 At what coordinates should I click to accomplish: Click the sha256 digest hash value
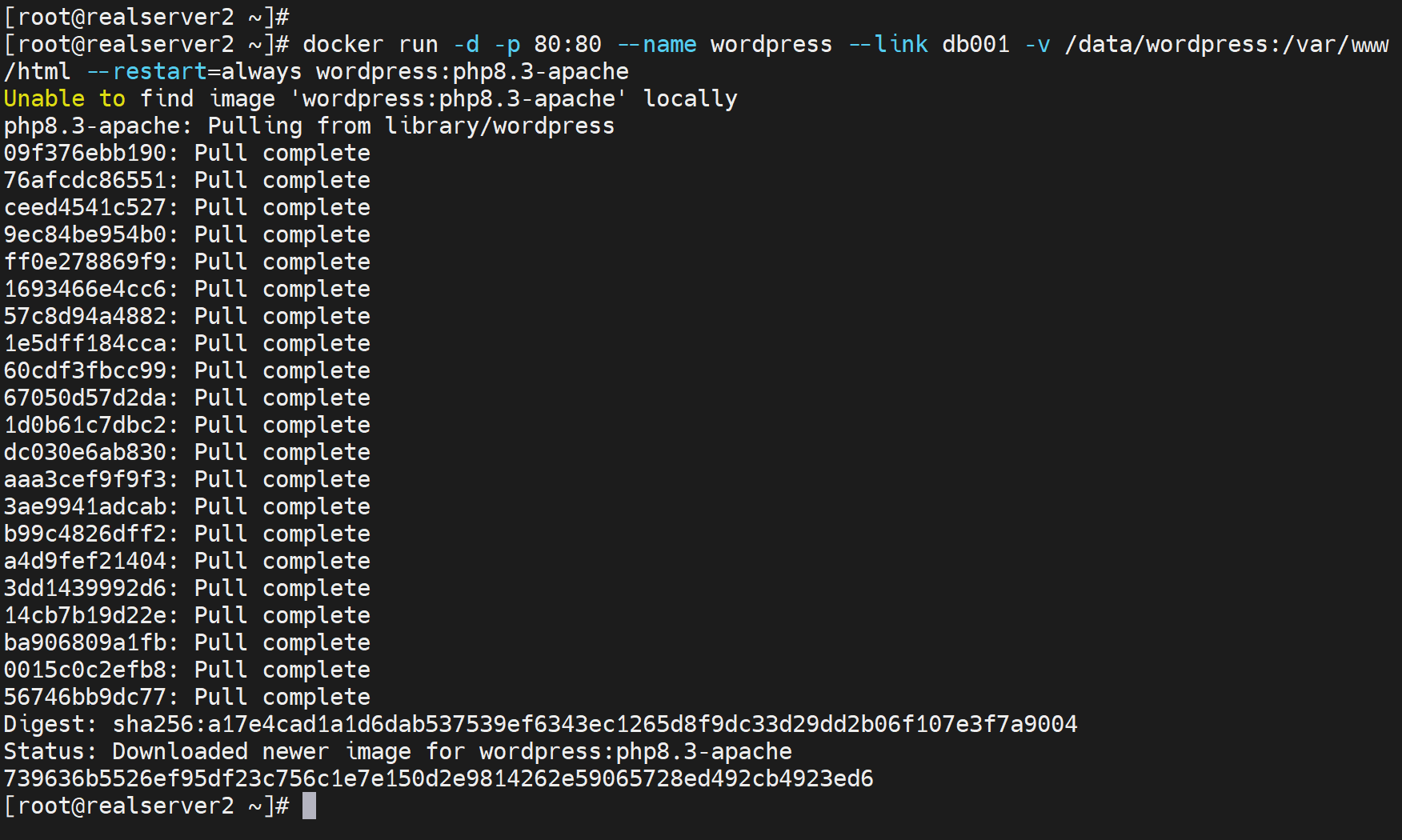595,724
